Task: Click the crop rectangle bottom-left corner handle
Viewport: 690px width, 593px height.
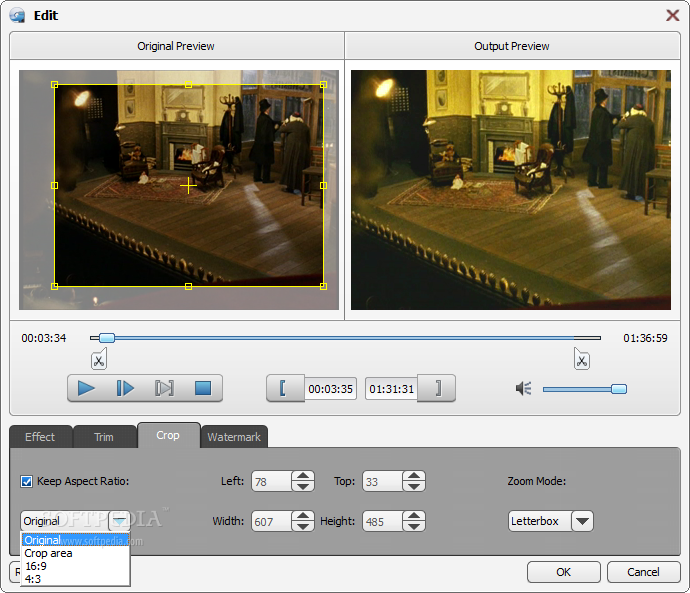Action: click(x=55, y=286)
